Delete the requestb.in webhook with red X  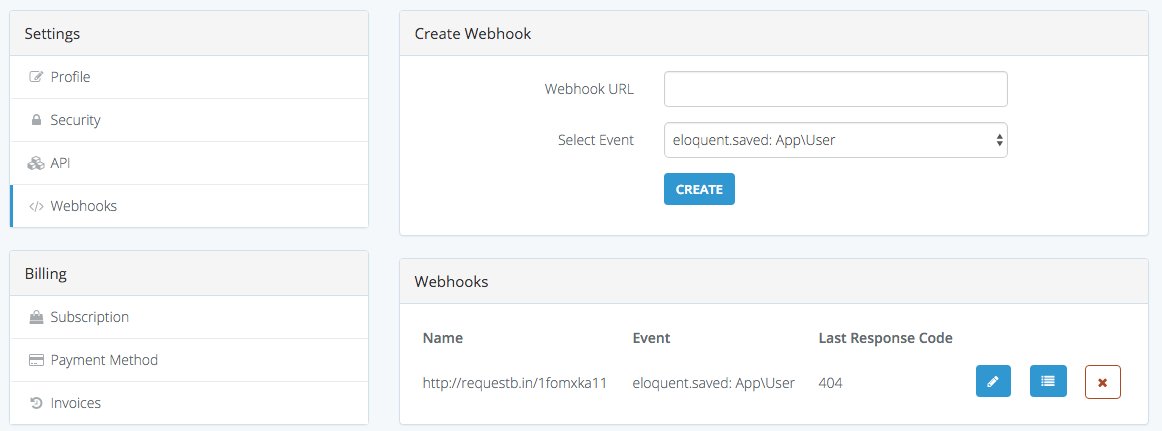[x=1103, y=382]
